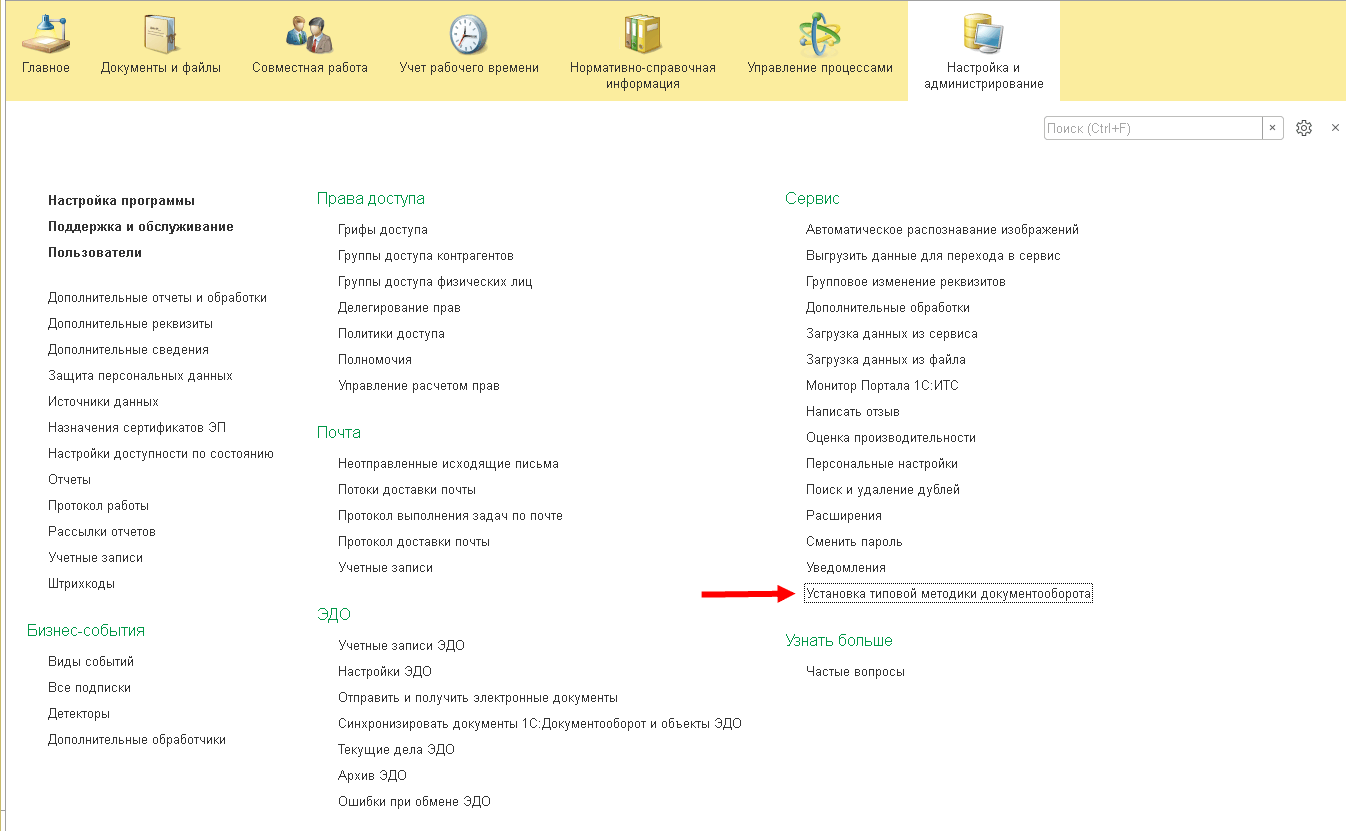Open Назначения сертификатов ЭП
Viewport: 1346px width, 831px height.
(137, 428)
